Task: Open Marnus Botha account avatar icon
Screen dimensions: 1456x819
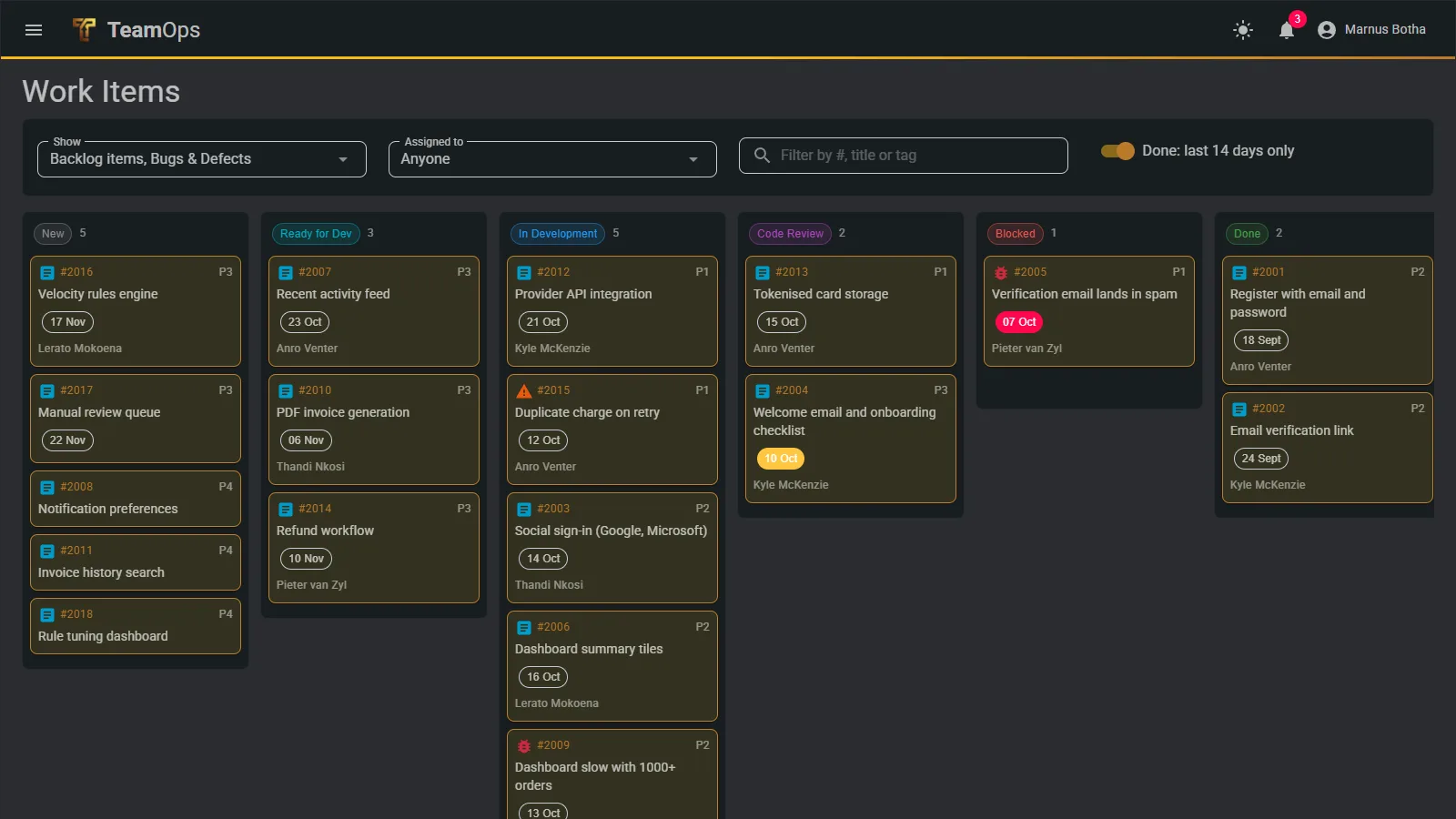Action: 1327,30
